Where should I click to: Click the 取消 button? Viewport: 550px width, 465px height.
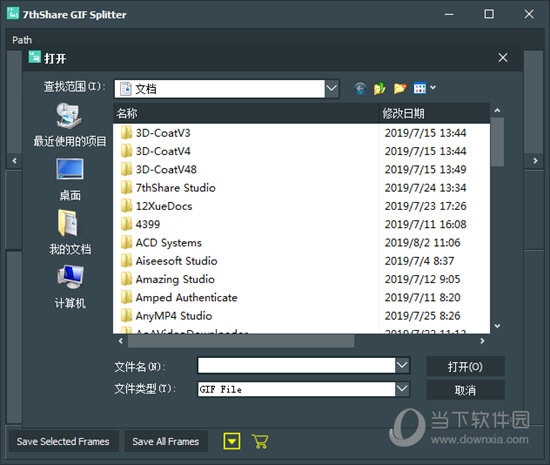pos(465,390)
